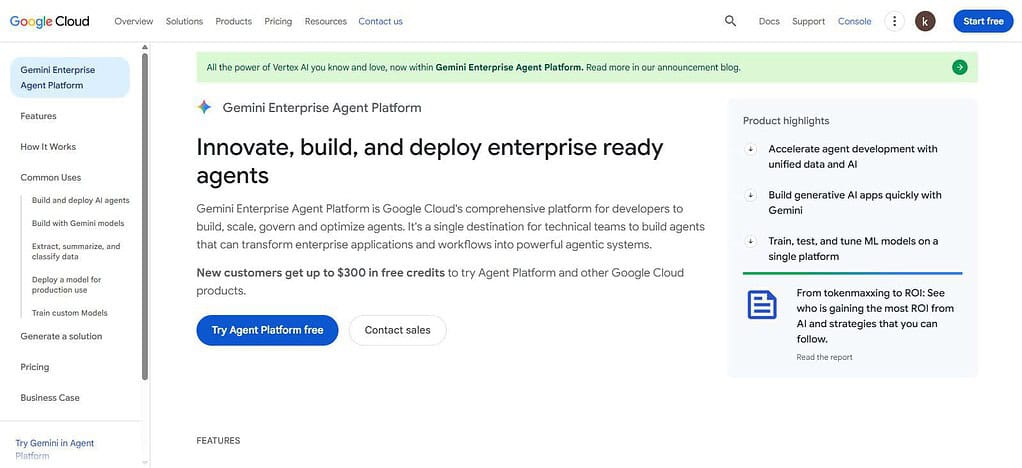Viewport: 1022px width, 468px height.
Task: Open the Vertex AI announcement banner
Action: tap(587, 67)
